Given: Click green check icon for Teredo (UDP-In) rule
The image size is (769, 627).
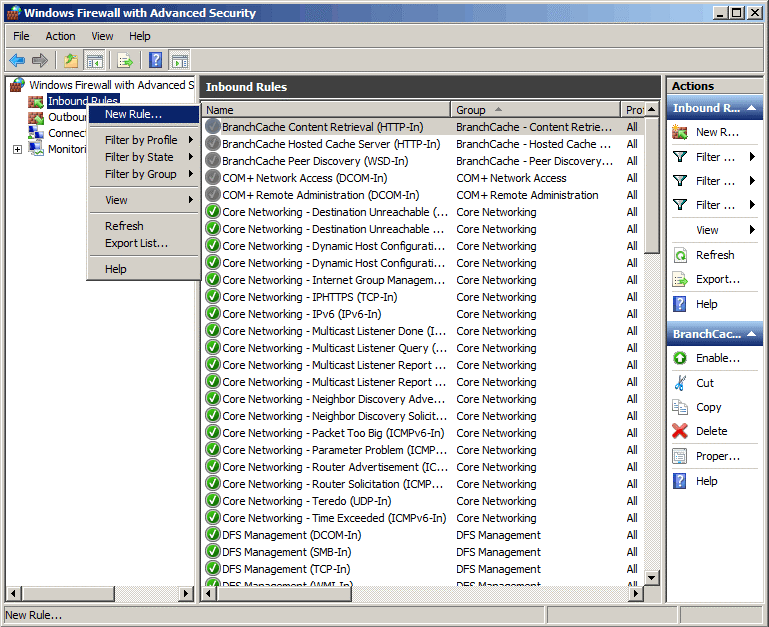Looking at the screenshot, I should [212, 500].
